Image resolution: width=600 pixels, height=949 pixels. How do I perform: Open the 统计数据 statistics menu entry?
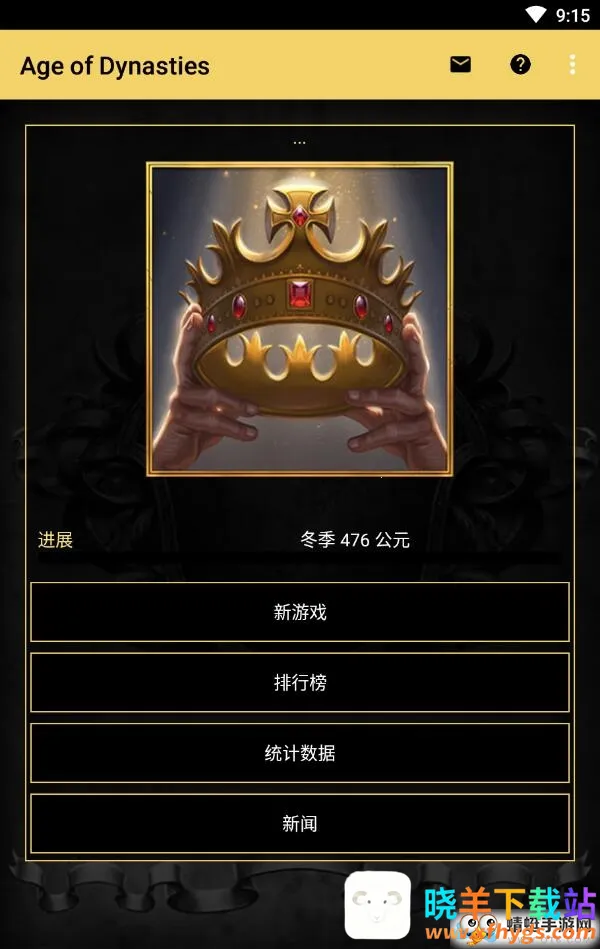(300, 752)
